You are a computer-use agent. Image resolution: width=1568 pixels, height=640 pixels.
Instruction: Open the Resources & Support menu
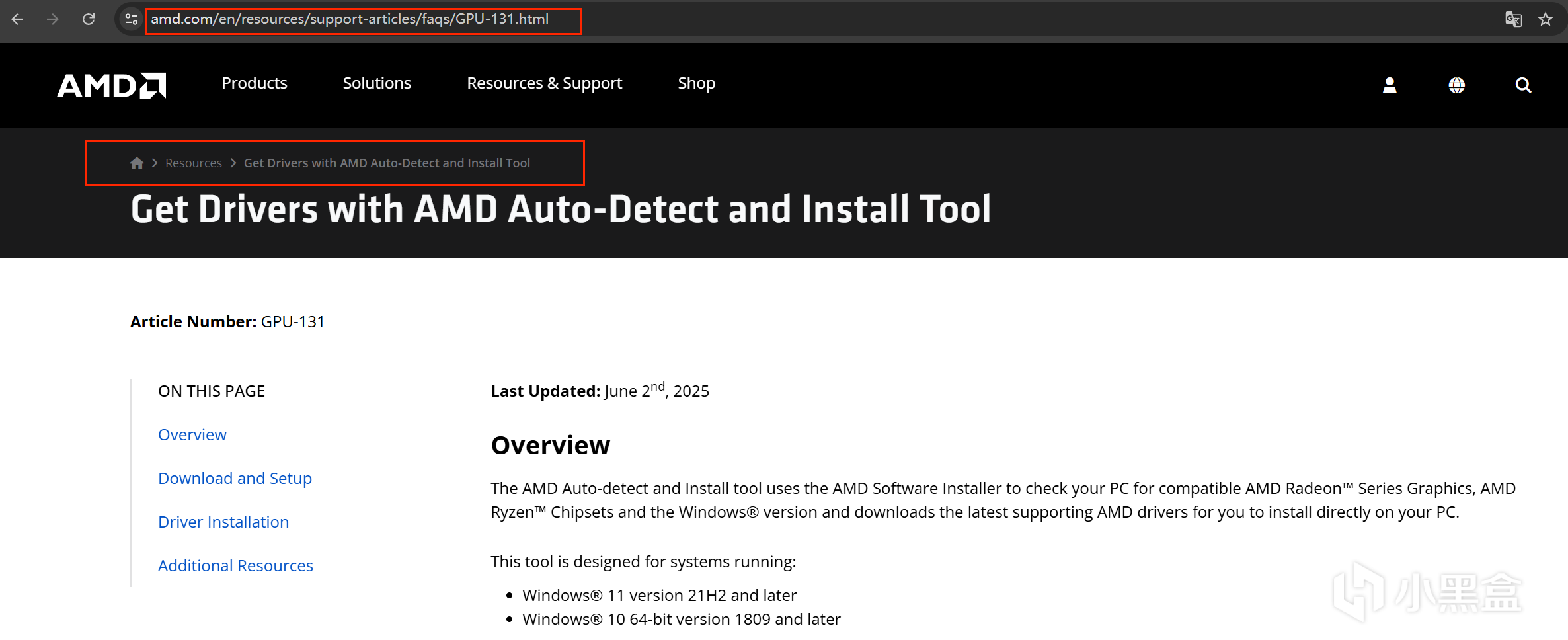tap(545, 83)
